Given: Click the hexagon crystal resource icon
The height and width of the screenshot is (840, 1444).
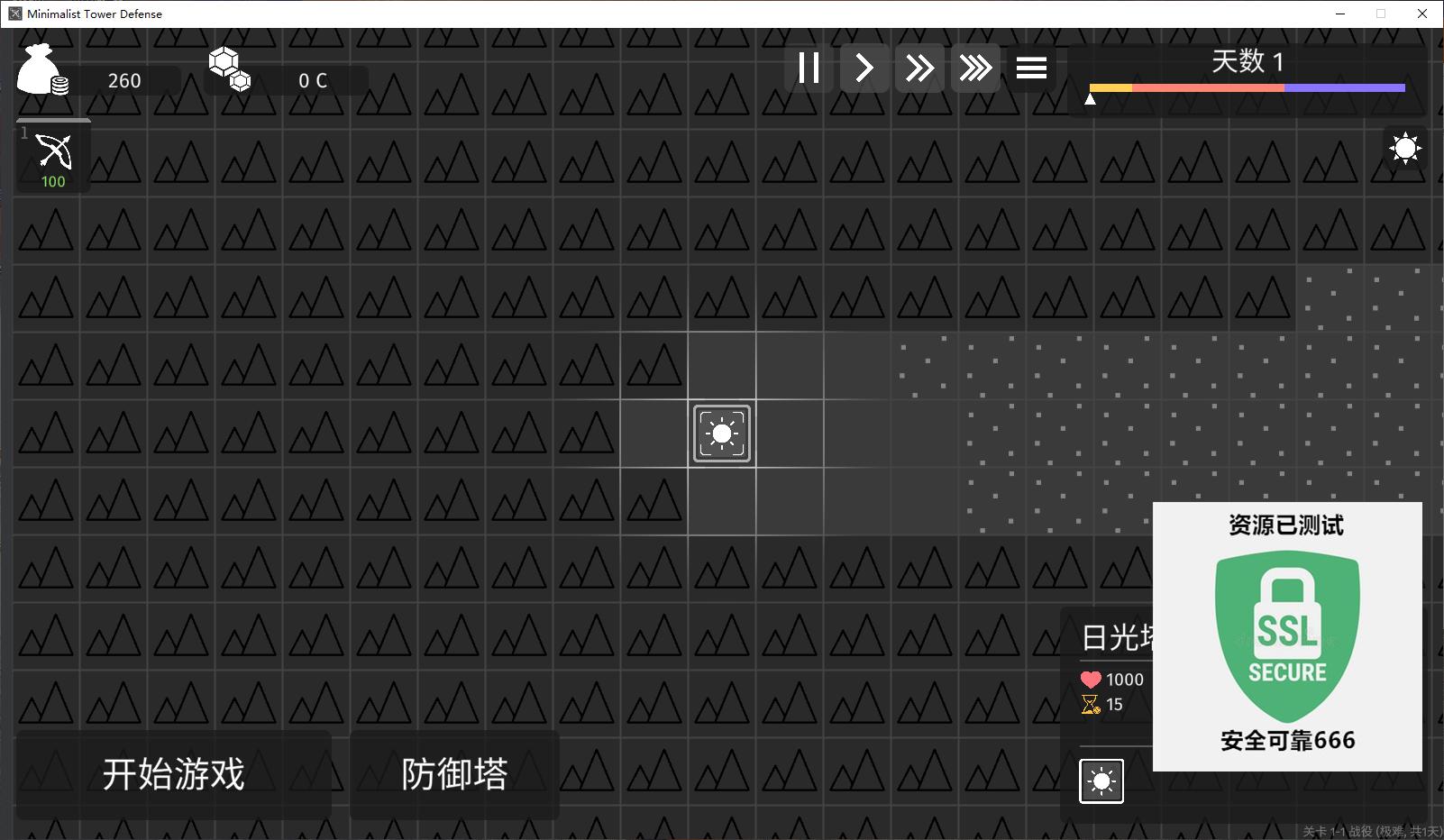Looking at the screenshot, I should point(229,69).
